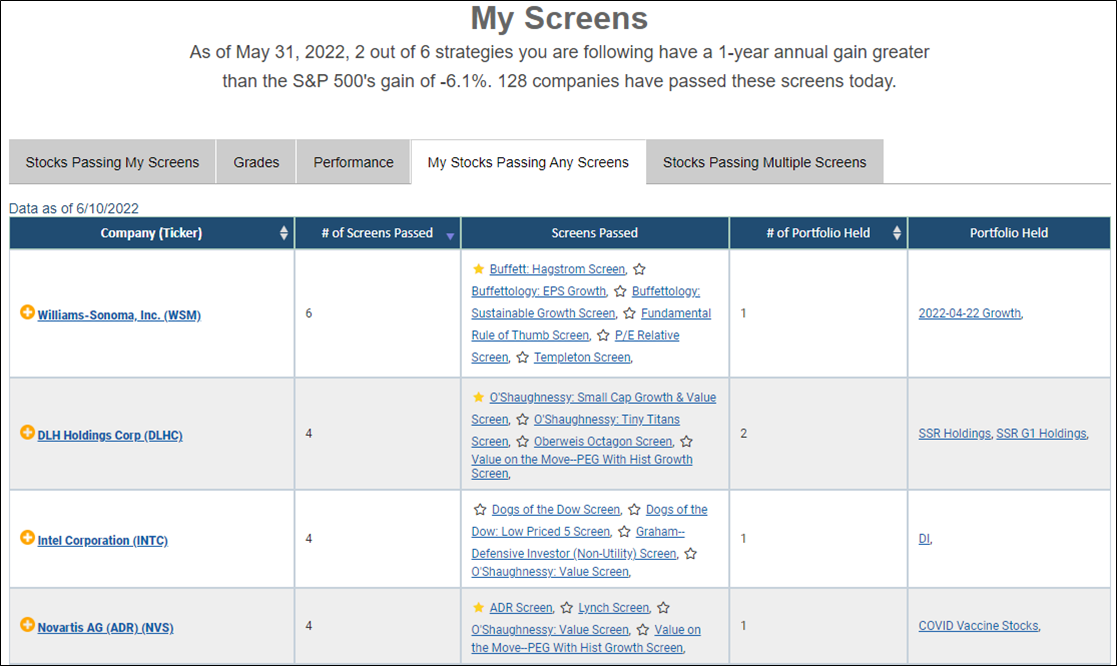This screenshot has height=666, width=1117.
Task: Open the Buffett: Hagstrom Screen link
Action: [x=557, y=269]
